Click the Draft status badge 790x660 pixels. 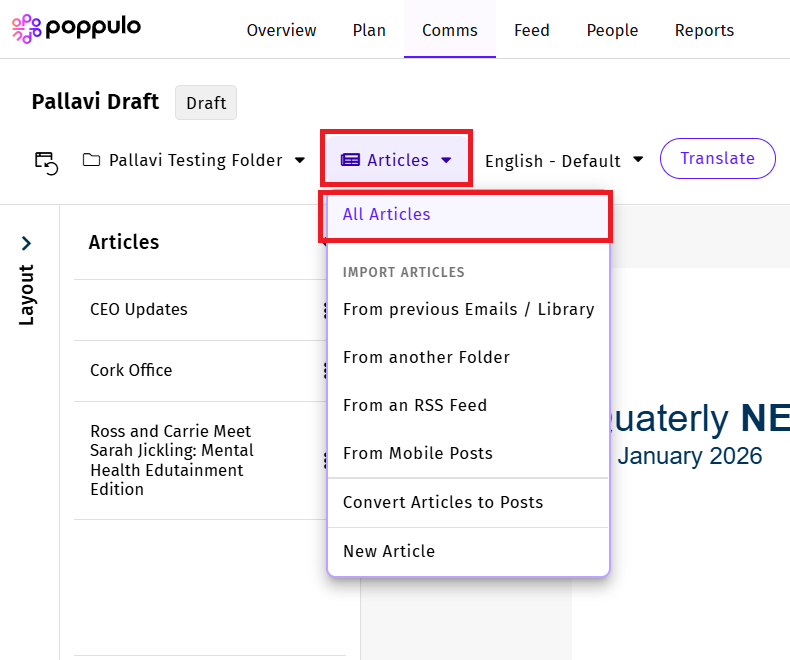pos(206,103)
